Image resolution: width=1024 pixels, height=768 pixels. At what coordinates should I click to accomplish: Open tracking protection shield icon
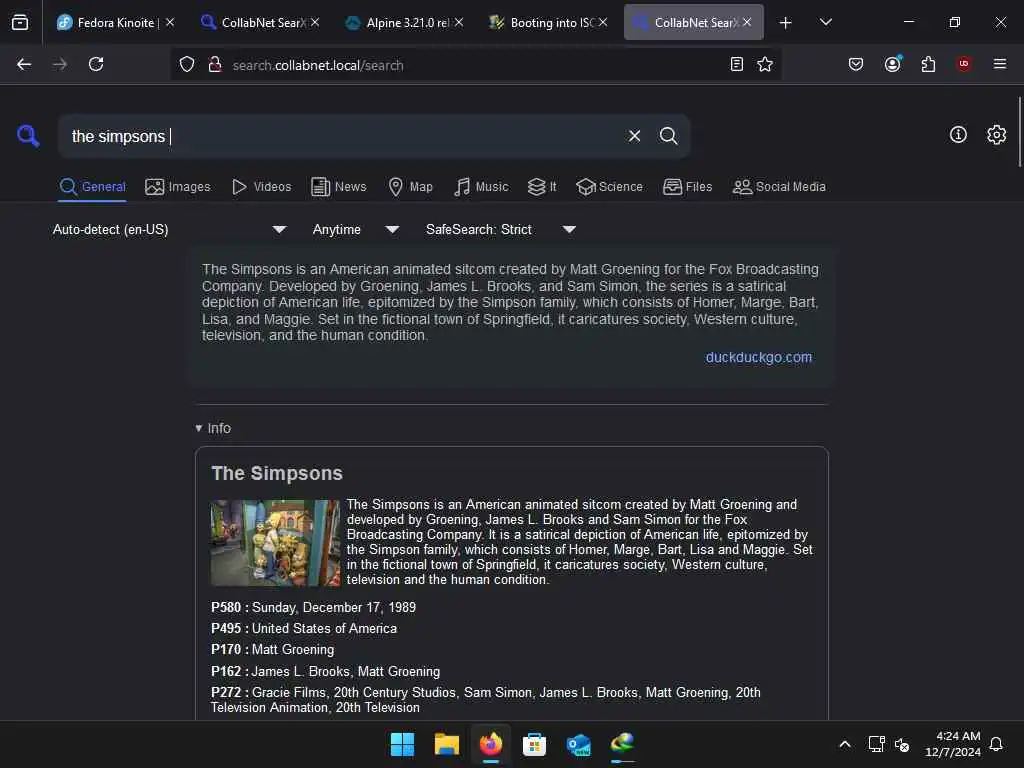(187, 65)
